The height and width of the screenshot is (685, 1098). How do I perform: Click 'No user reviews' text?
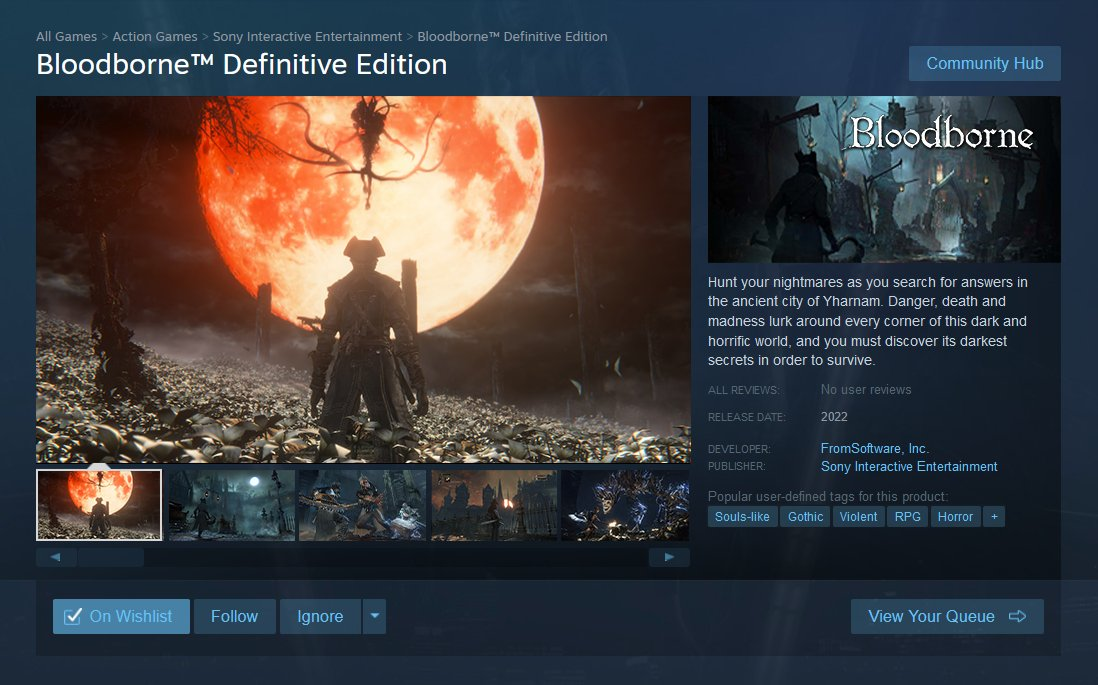point(866,390)
